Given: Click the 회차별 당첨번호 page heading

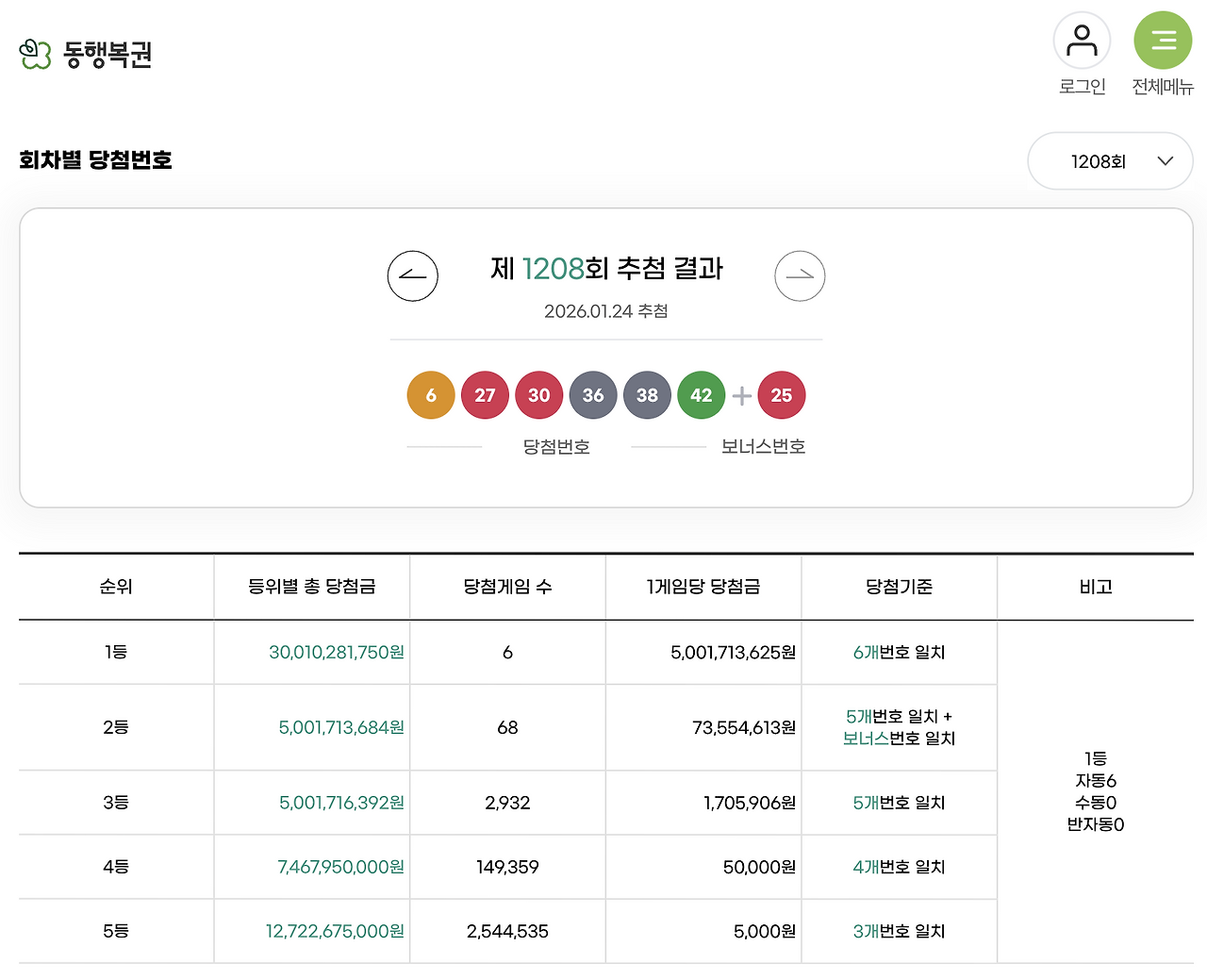Looking at the screenshot, I should (95, 159).
